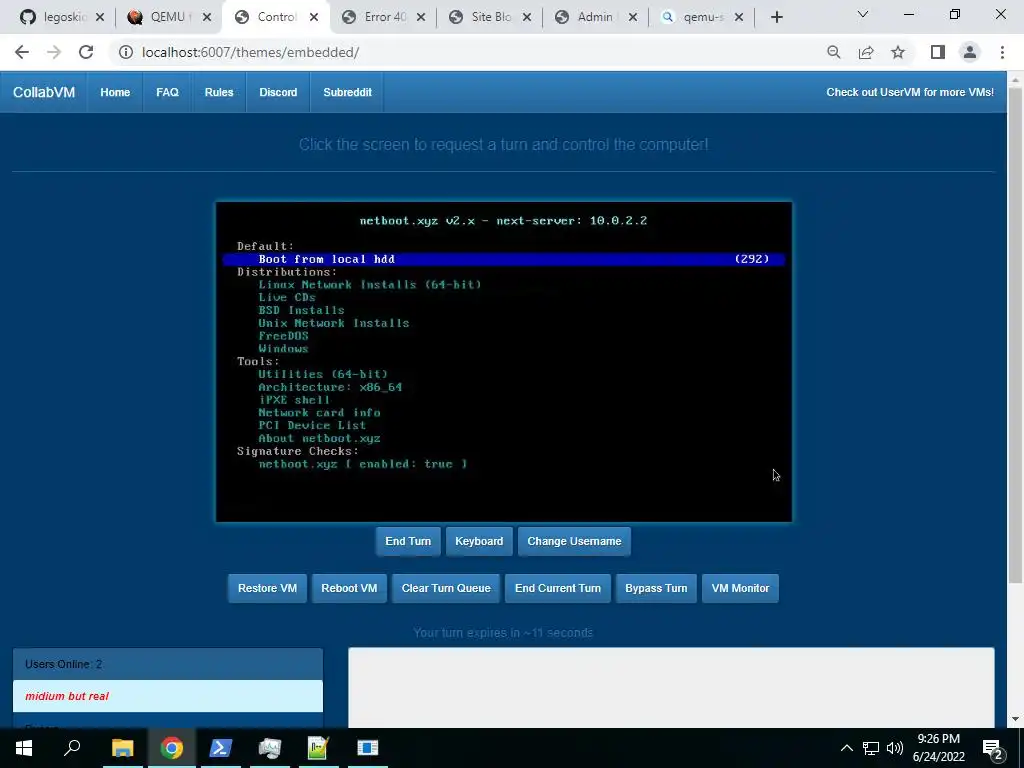Open the Windows Start menu
1024x768 pixels.
24,748
